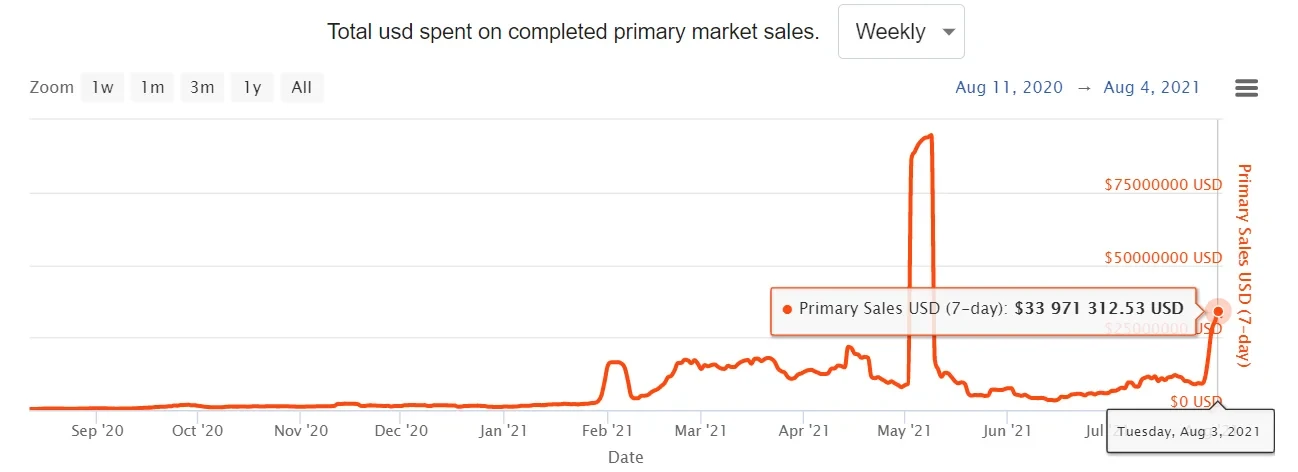Set zoom range to 1m
The height and width of the screenshot is (472, 1298).
click(152, 88)
